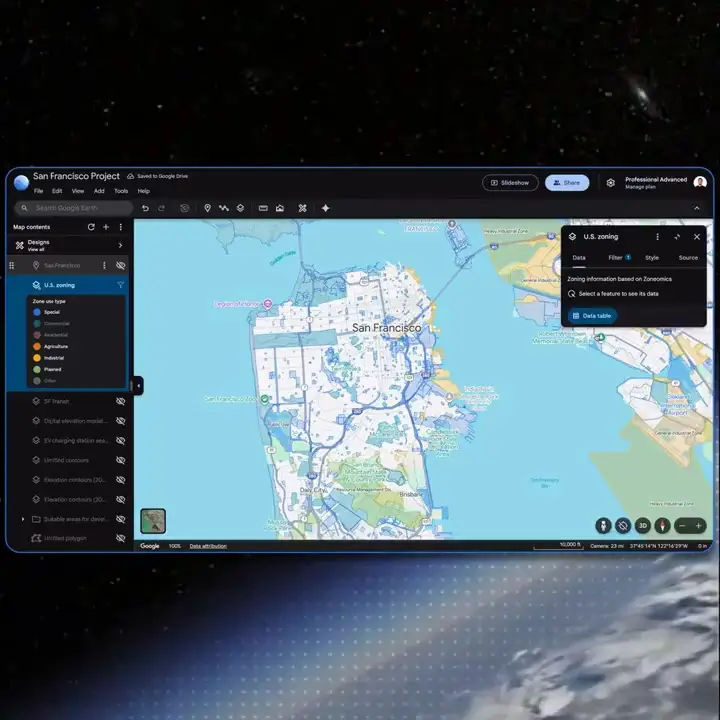Click the Search Google Earth field

(74, 208)
